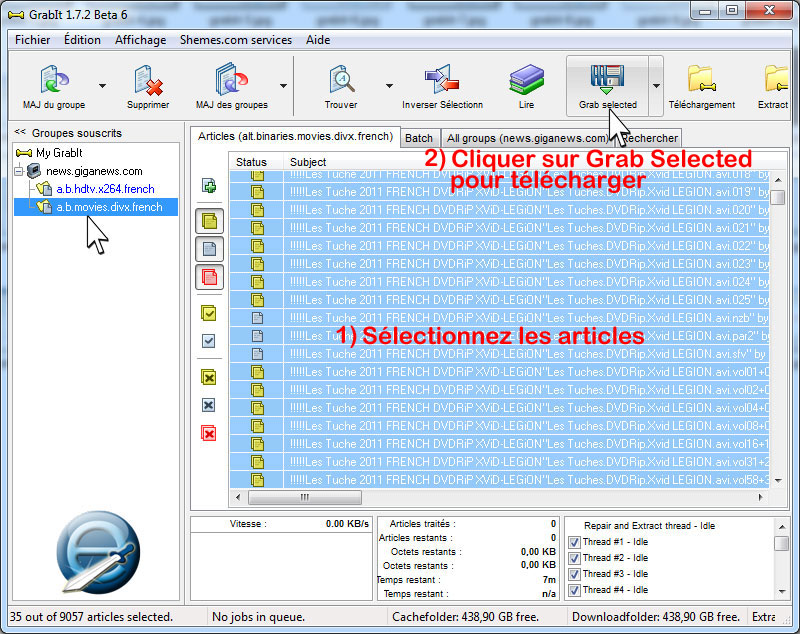
Task: Click the green plus add icon in side strip
Action: click(209, 186)
